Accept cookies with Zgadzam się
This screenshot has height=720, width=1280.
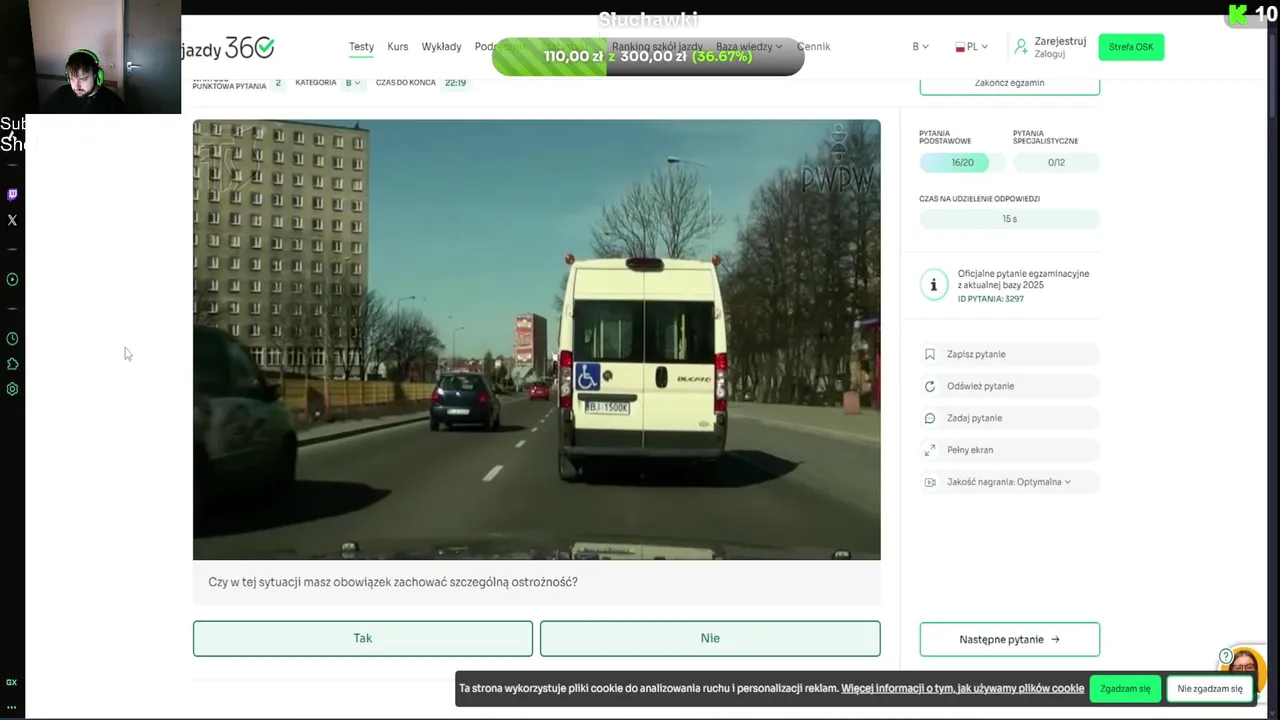click(1125, 688)
